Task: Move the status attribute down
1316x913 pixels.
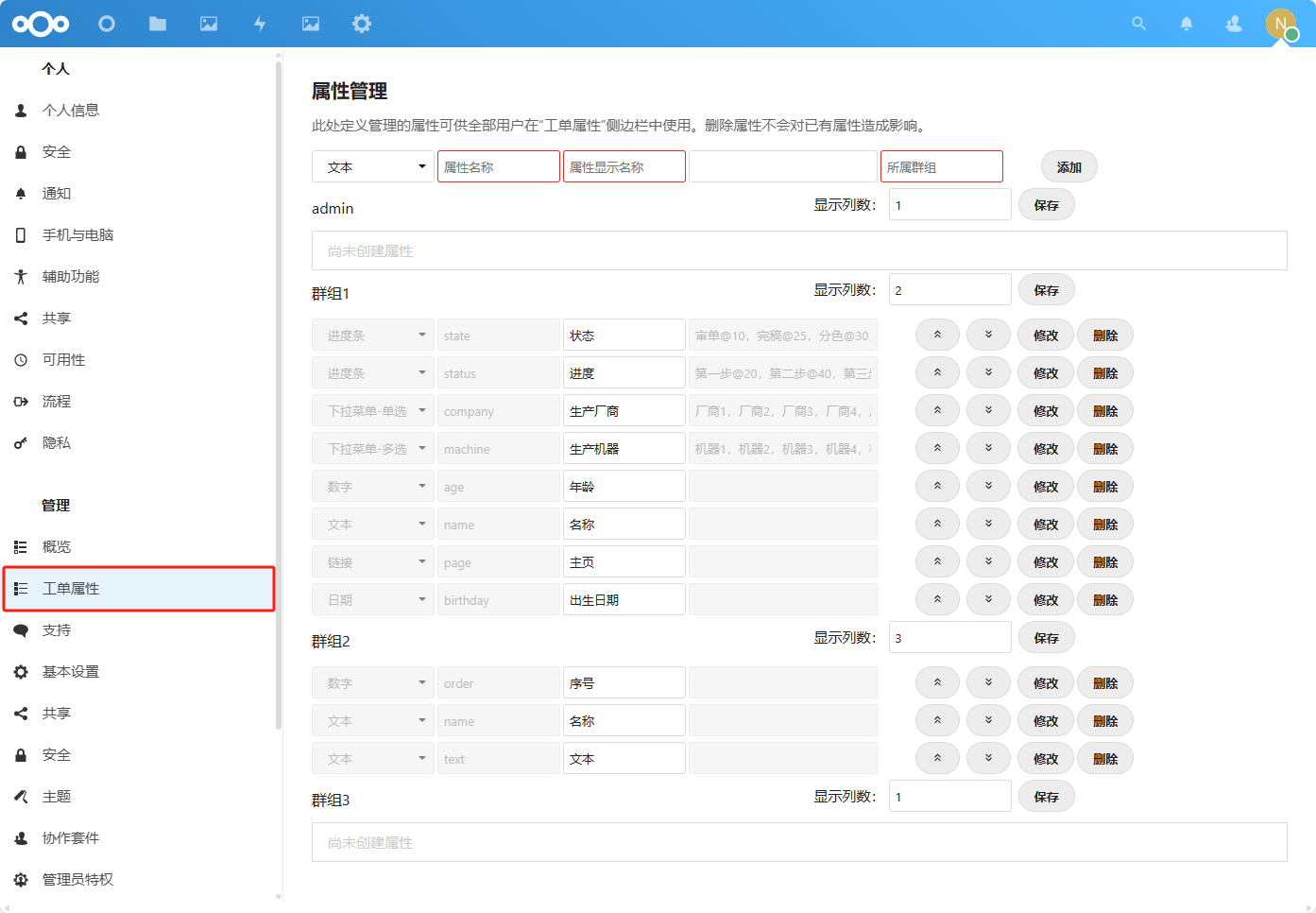Action: (988, 372)
